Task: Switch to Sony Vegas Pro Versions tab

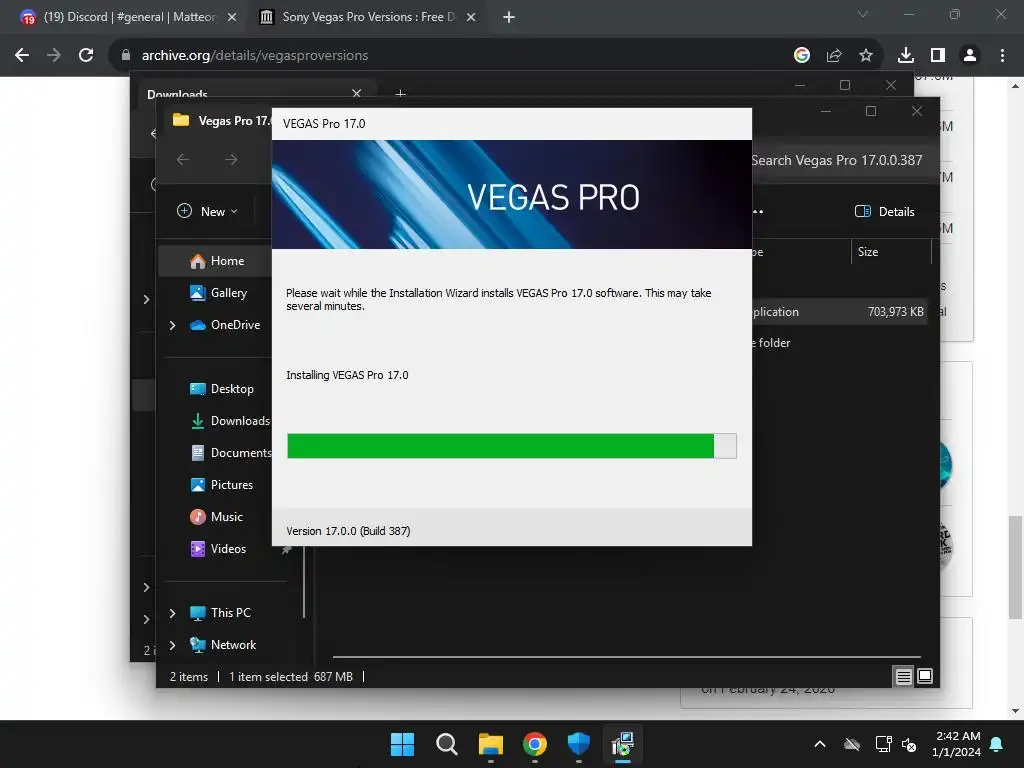Action: [368, 17]
